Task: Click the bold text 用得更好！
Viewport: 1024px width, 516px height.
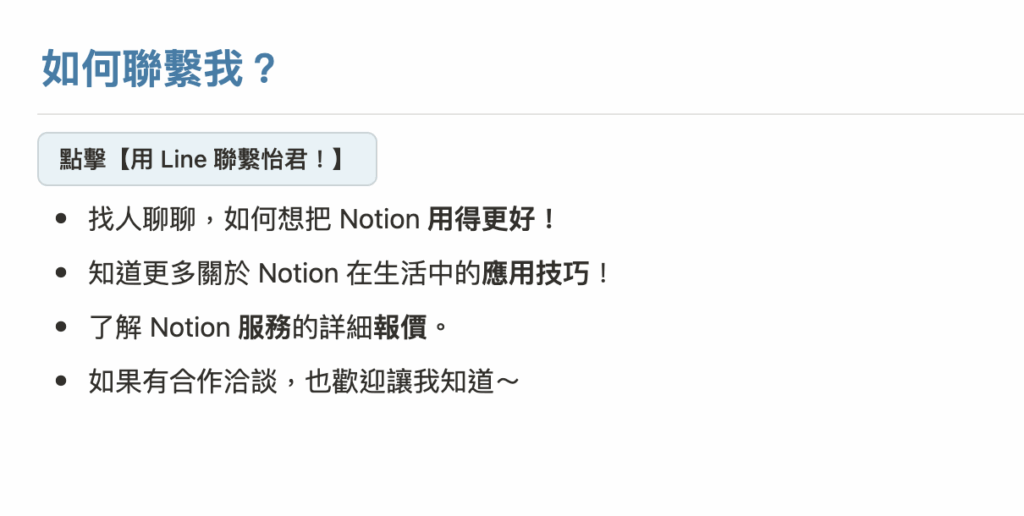Action: tap(491, 219)
